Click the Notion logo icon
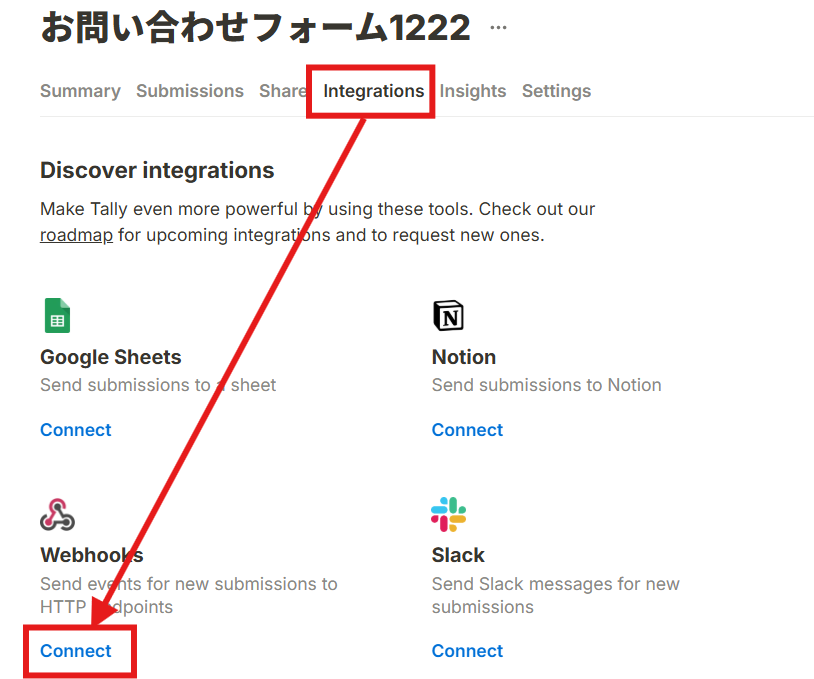This screenshot has height=679, width=814. (448, 315)
